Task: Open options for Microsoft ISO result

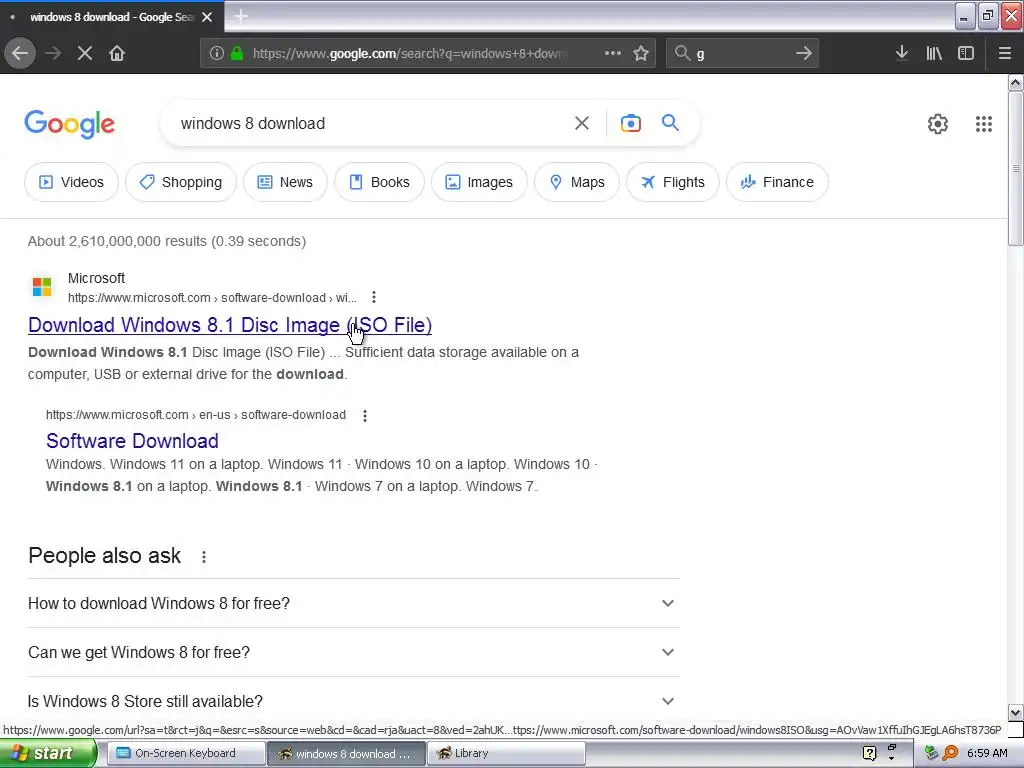Action: [x=374, y=297]
